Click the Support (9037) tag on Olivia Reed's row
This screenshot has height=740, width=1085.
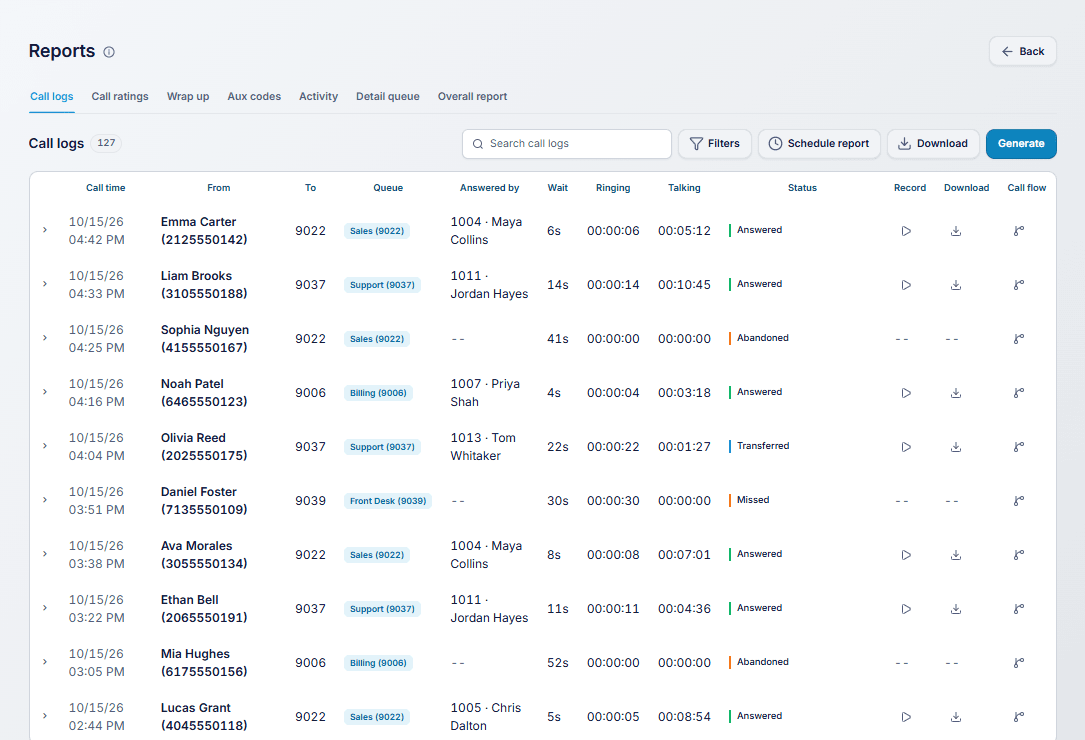pyautogui.click(x=382, y=447)
